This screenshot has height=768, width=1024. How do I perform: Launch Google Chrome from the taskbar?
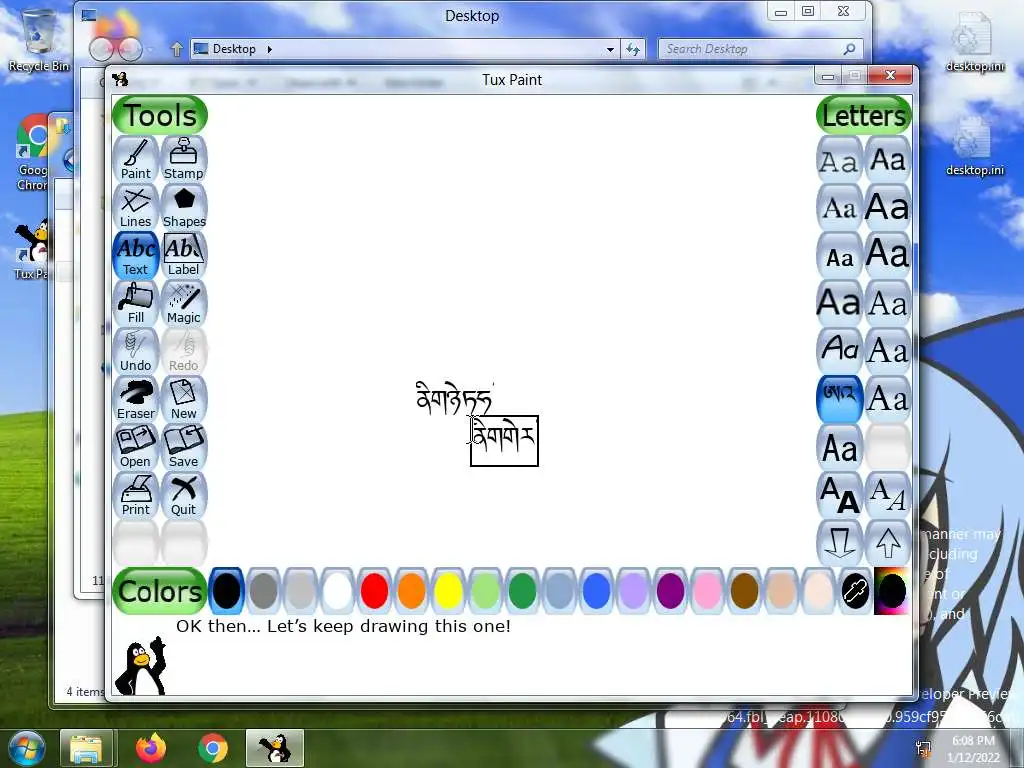tap(213, 748)
